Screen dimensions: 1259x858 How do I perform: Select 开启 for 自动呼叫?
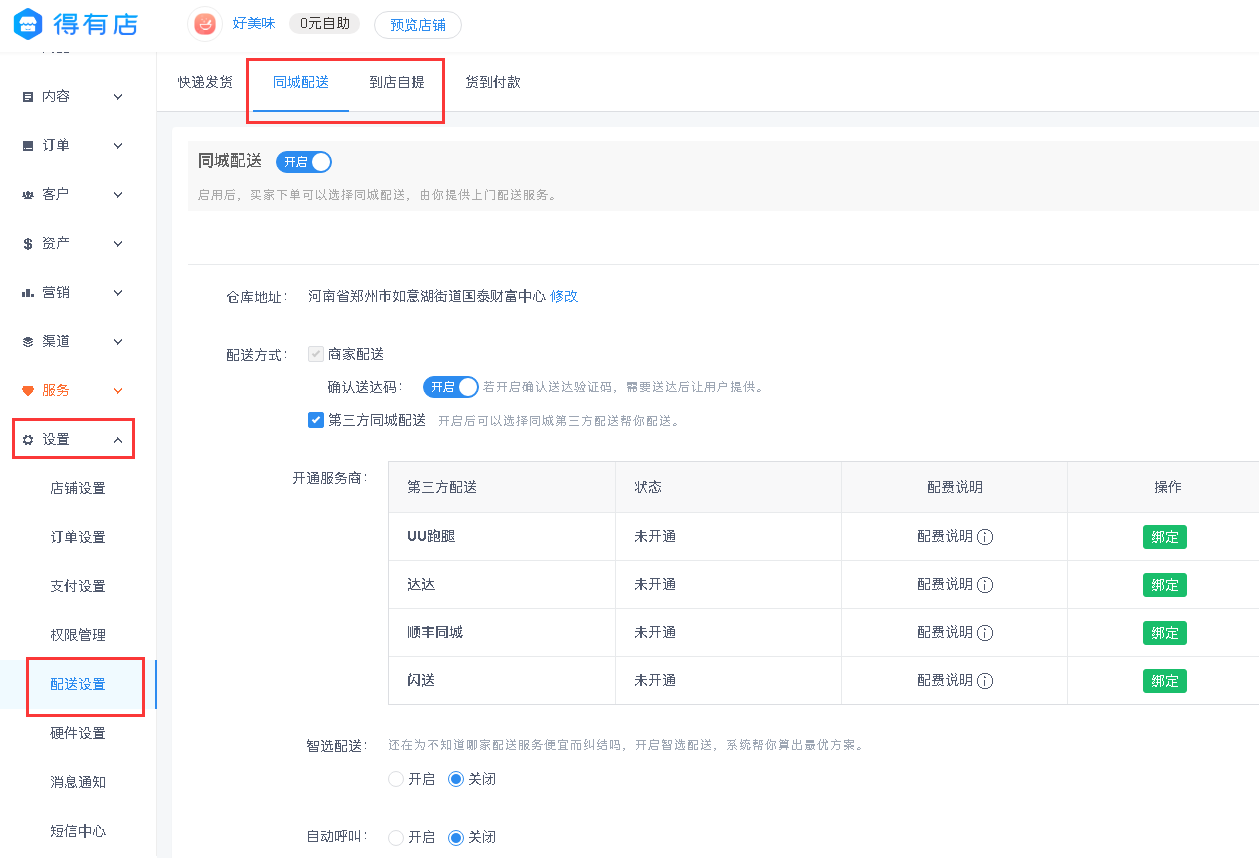(396, 837)
